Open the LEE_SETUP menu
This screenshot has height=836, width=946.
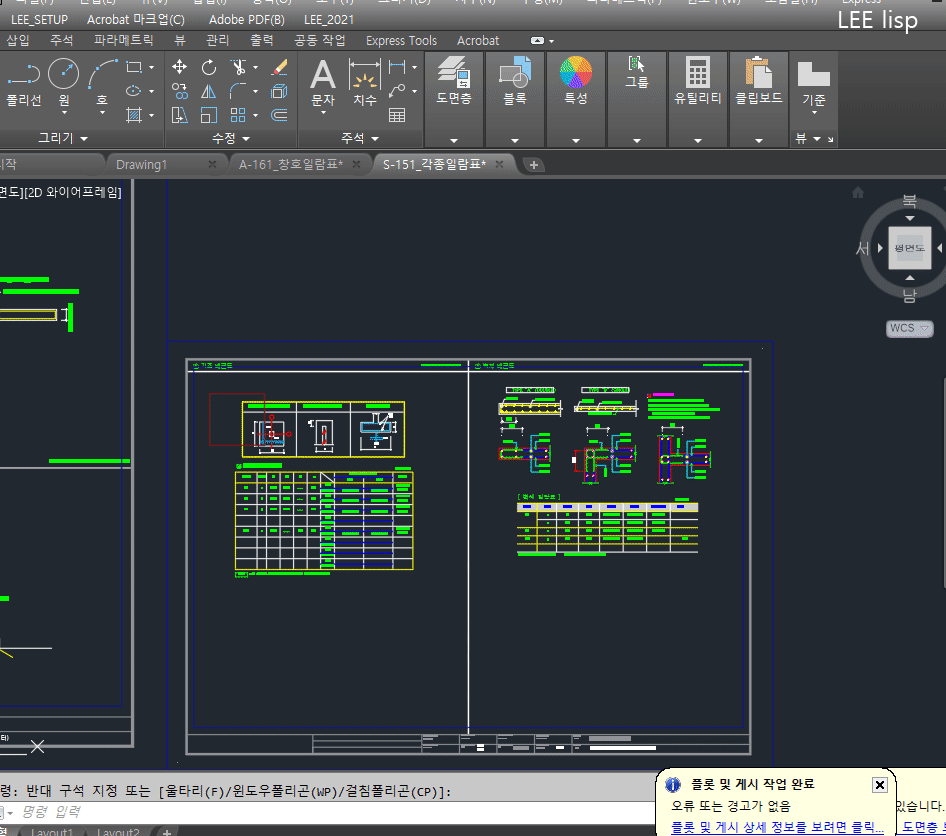pyautogui.click(x=39, y=19)
